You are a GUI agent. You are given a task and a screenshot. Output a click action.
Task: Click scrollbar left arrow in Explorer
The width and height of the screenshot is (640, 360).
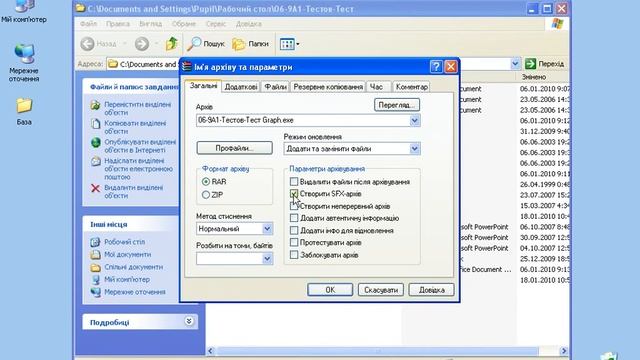coord(211,351)
